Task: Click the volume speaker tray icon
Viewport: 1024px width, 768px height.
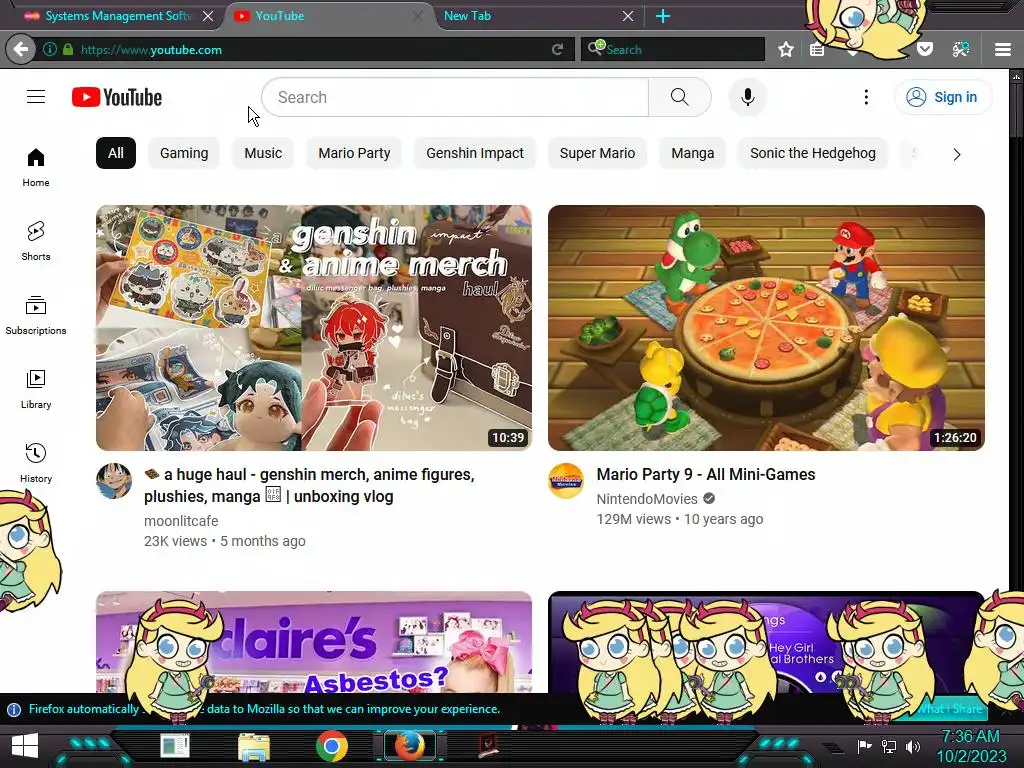Action: [x=913, y=746]
